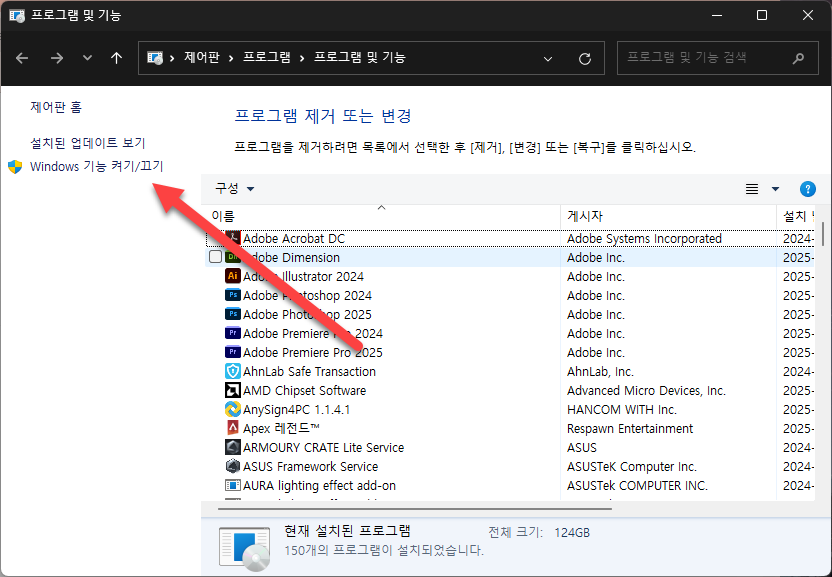Click the 124GB total size value
The height and width of the screenshot is (577, 832).
(x=572, y=532)
